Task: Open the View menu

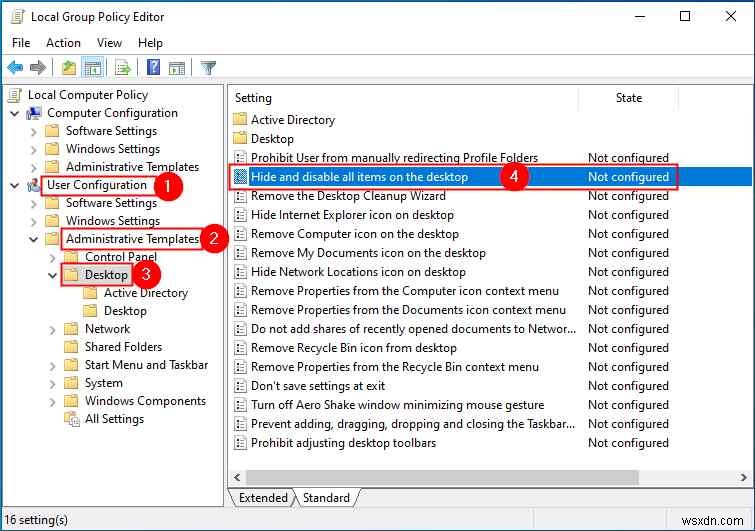Action: (109, 43)
